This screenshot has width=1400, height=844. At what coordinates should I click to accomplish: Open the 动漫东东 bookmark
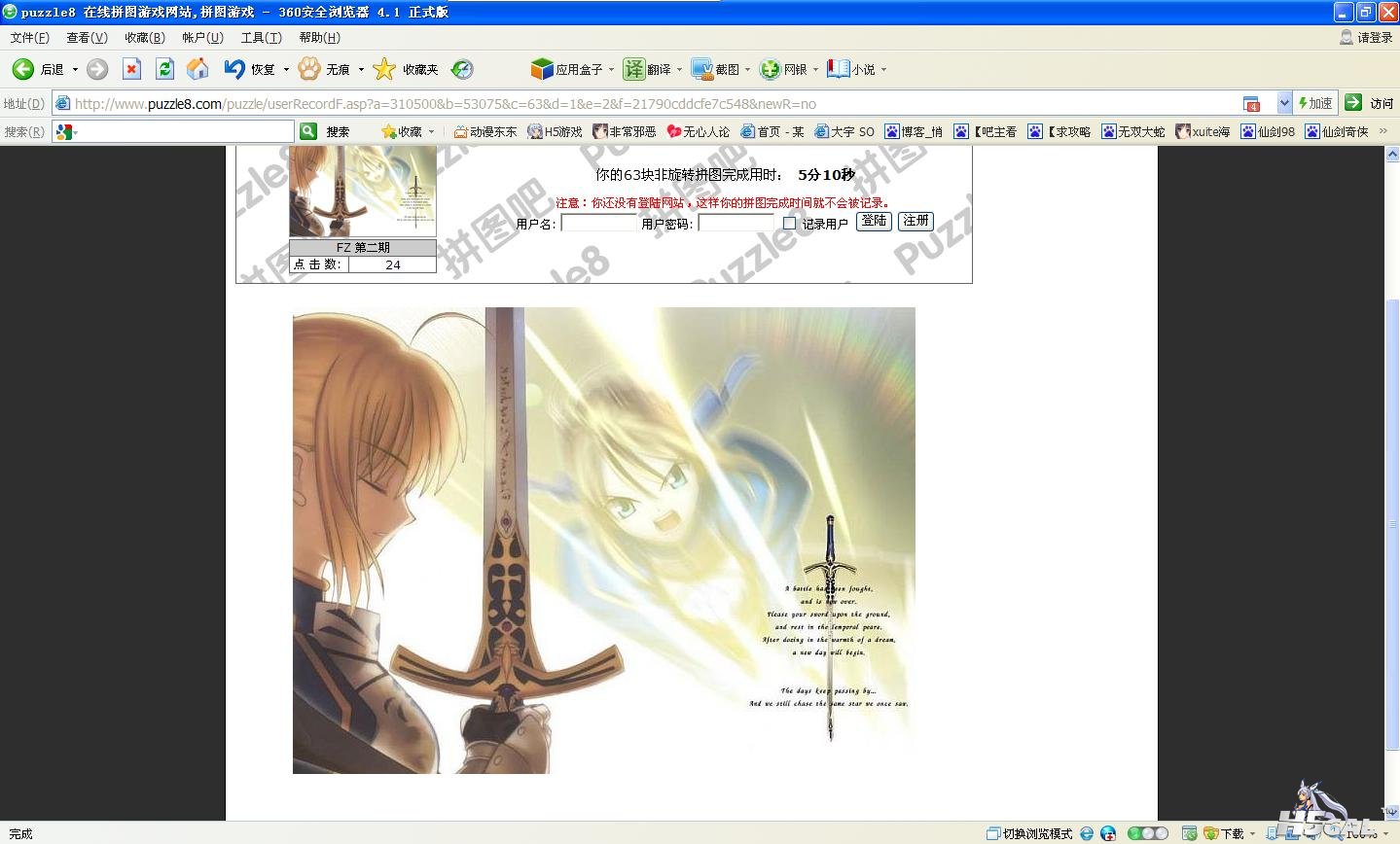tap(485, 131)
